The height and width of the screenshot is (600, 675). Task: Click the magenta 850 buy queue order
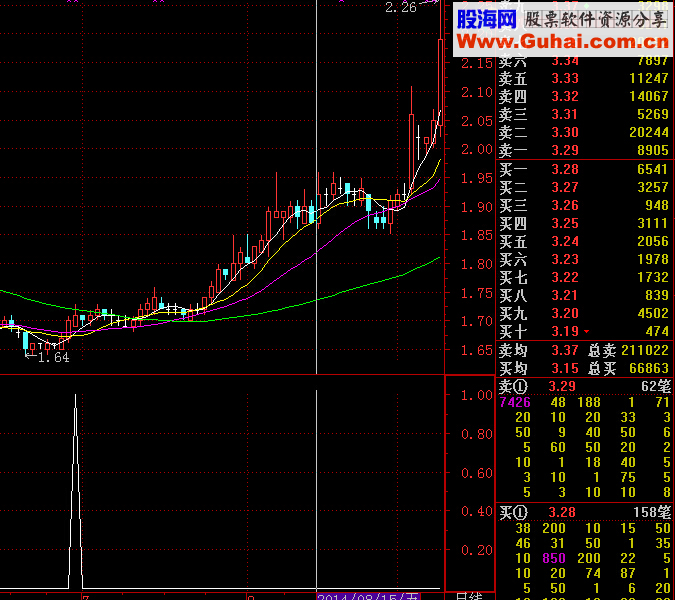[x=554, y=559]
